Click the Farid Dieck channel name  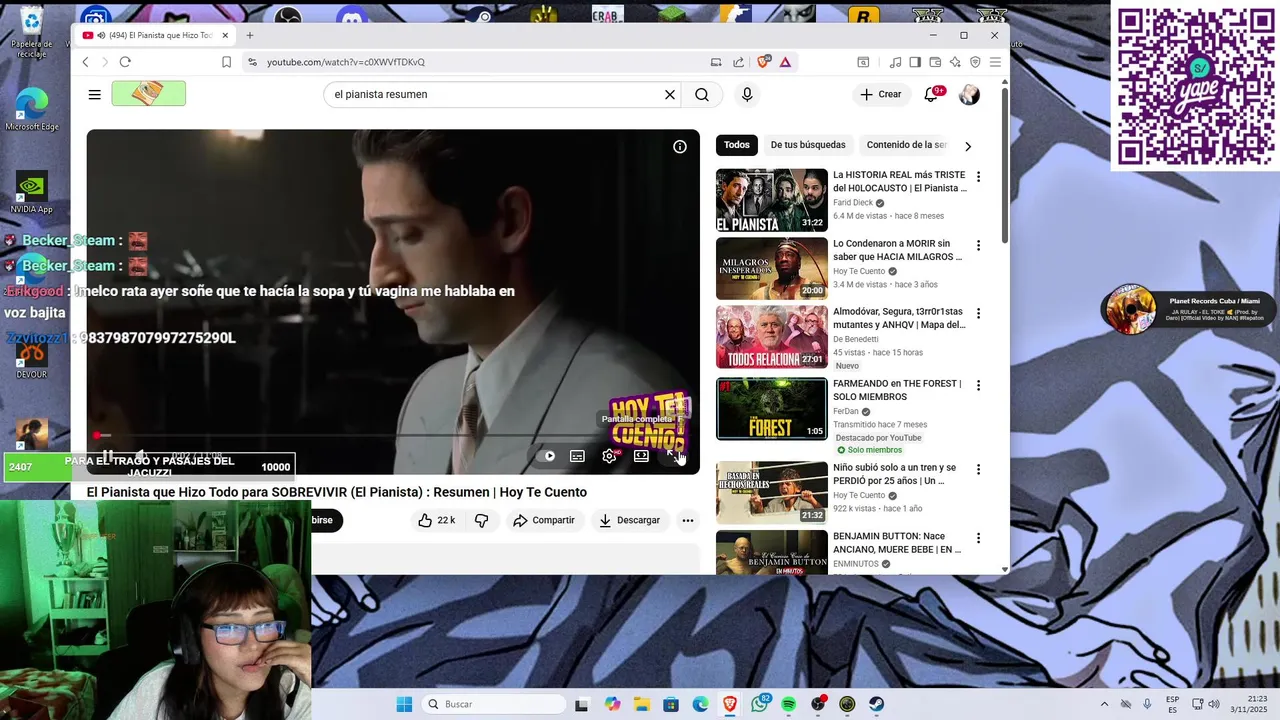tap(853, 203)
